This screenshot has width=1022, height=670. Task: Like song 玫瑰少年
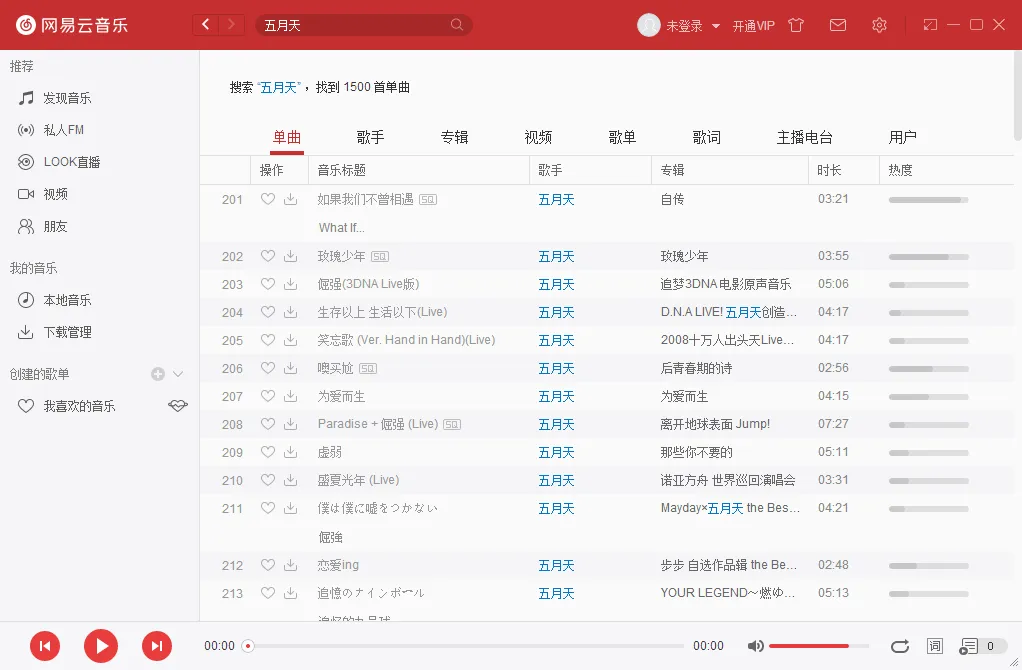tap(268, 256)
